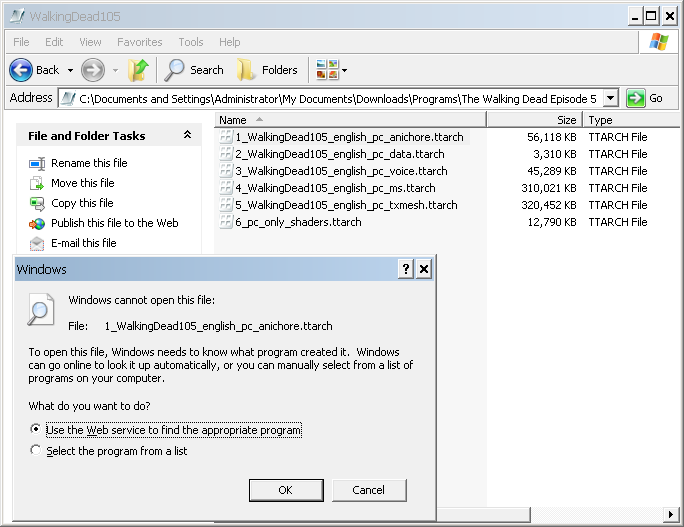The height and width of the screenshot is (527, 684).
Task: Click E-mail this file link
Action: (x=84, y=243)
